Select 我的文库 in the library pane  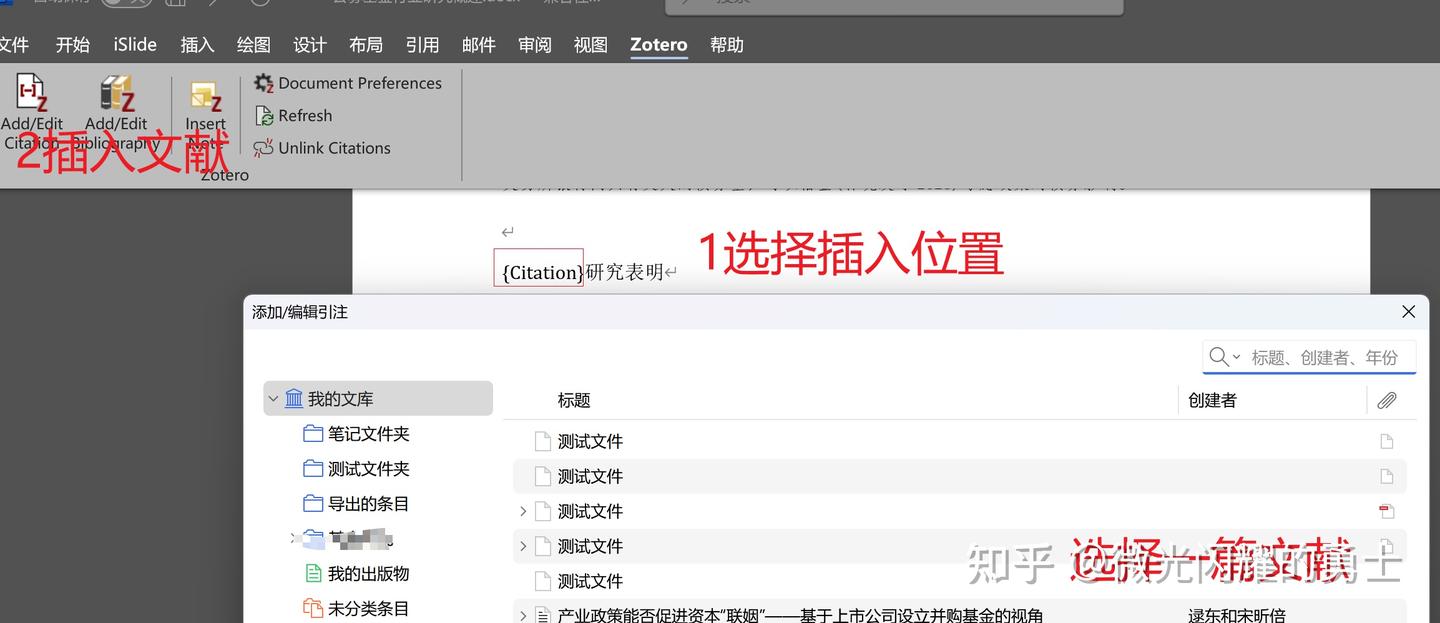(x=378, y=399)
